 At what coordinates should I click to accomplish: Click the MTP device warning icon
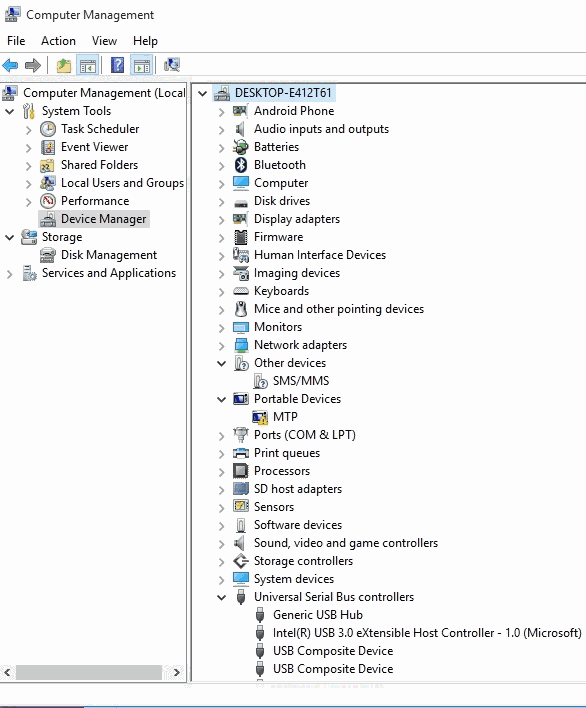coord(260,417)
